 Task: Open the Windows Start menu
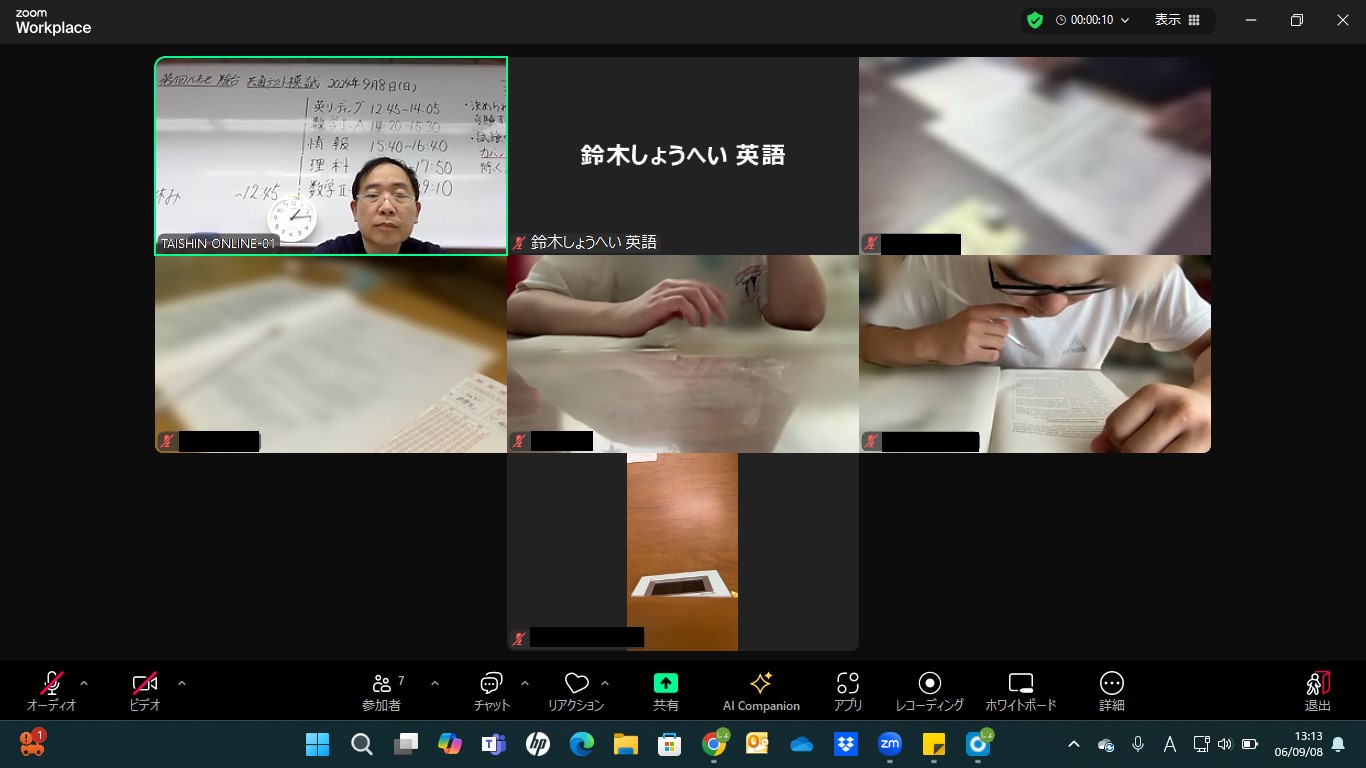click(318, 744)
